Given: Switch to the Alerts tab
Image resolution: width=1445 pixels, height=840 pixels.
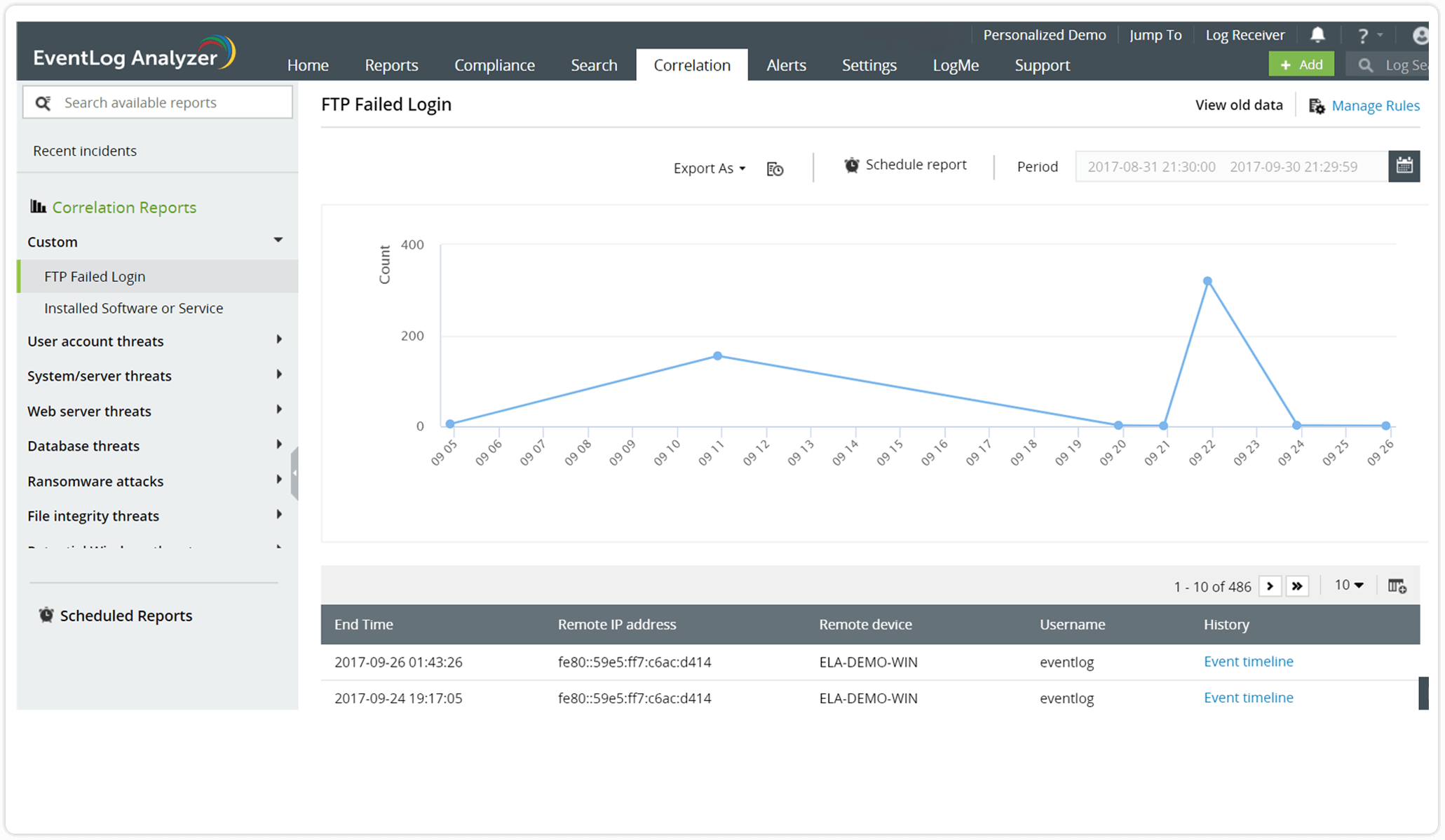Looking at the screenshot, I should (x=786, y=65).
